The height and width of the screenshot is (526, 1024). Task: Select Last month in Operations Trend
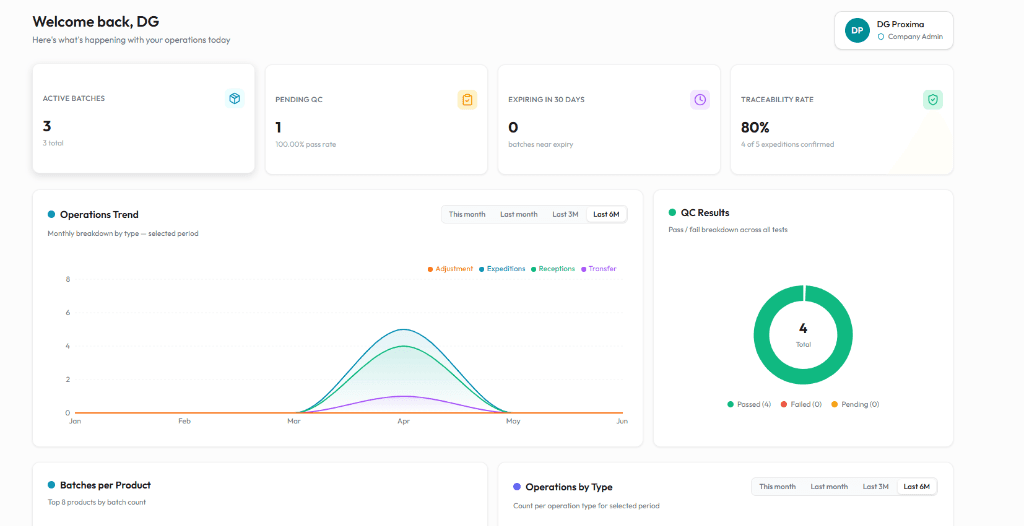pos(519,214)
